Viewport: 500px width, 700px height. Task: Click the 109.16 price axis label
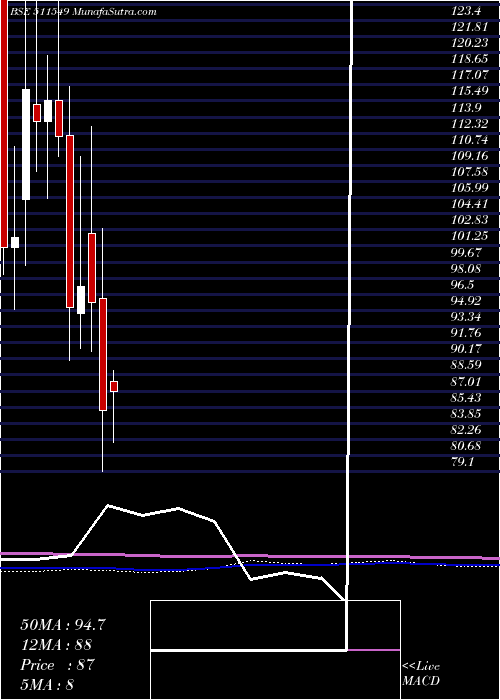point(470,156)
